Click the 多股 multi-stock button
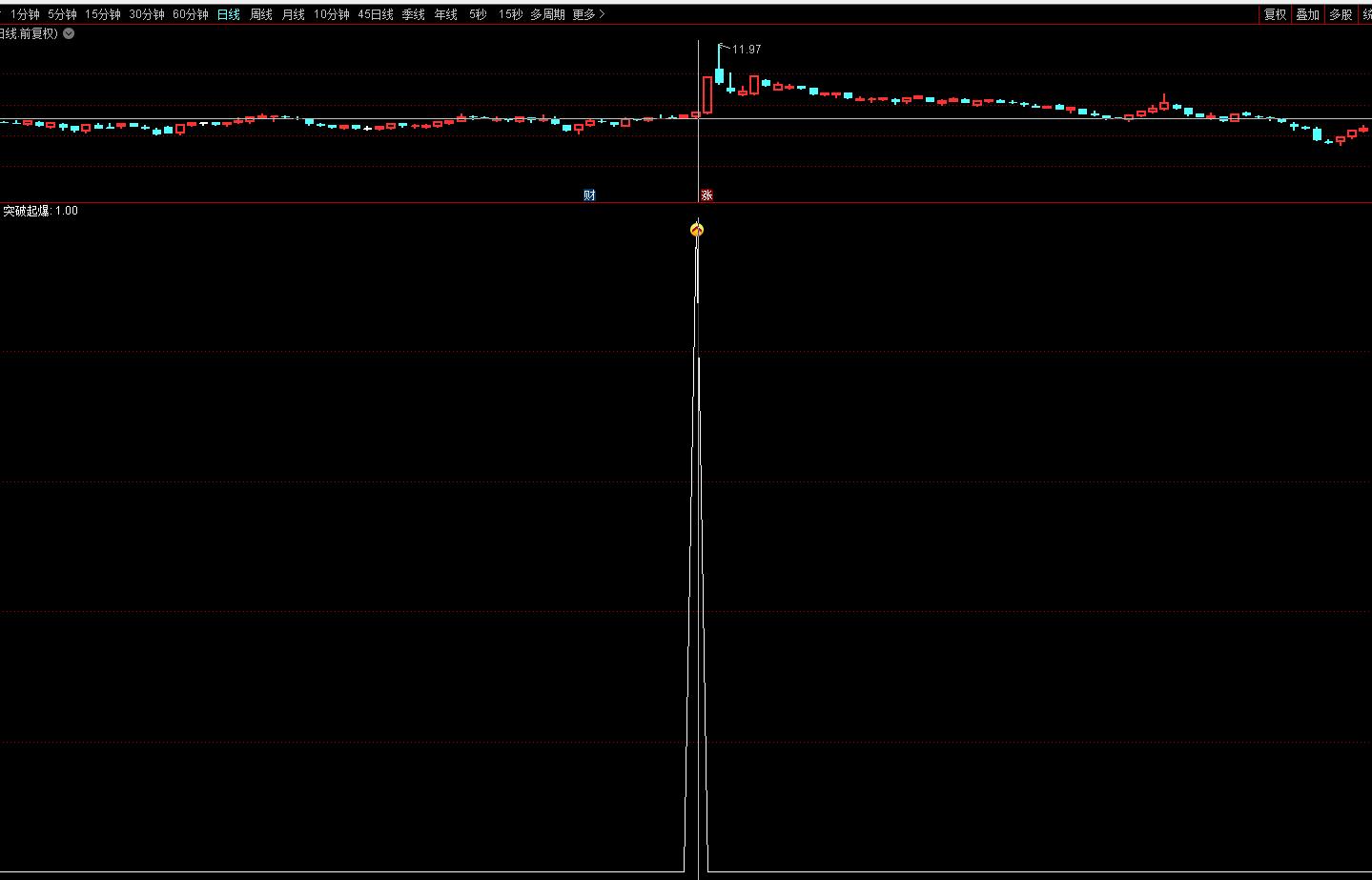The image size is (1372, 880). coord(1341,14)
